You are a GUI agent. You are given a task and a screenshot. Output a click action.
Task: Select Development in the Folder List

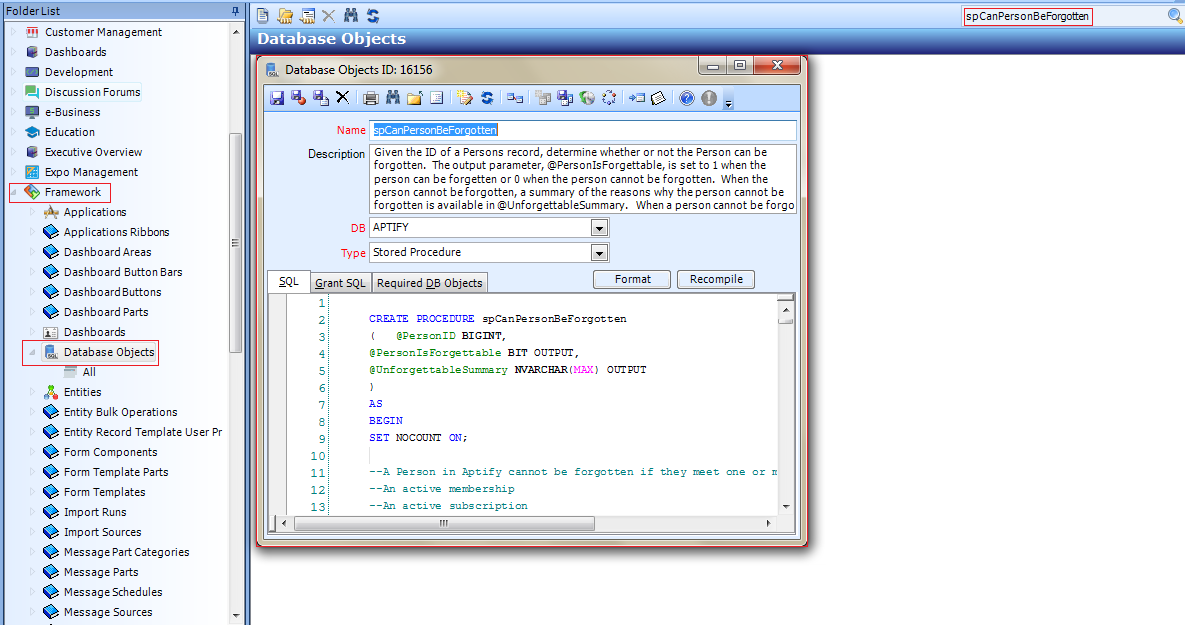tap(79, 72)
